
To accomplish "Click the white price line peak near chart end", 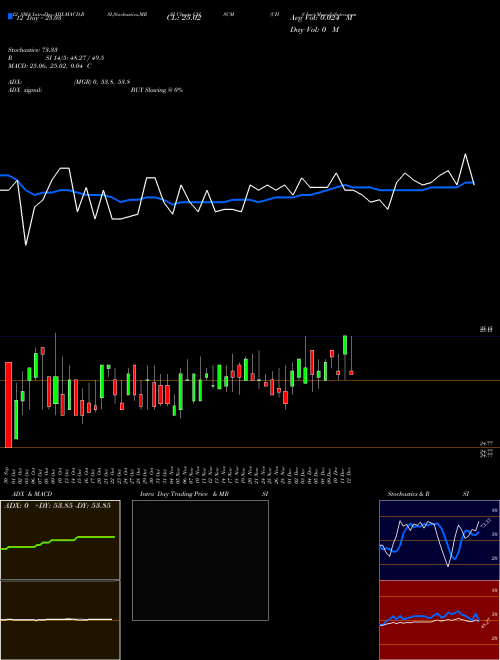I will pyautogui.click(x=465, y=154).
